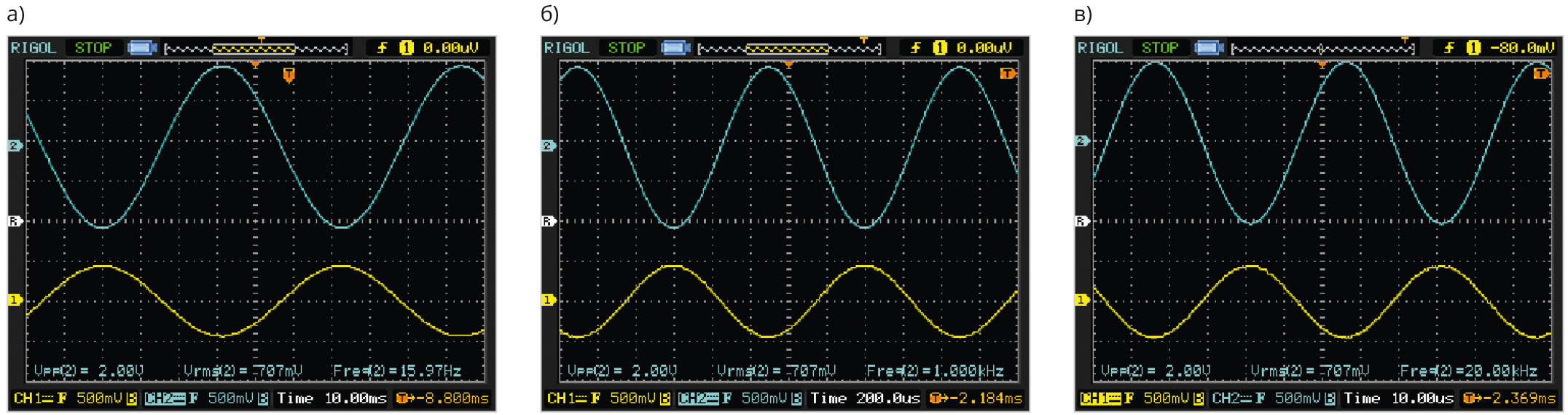1568x415 pixels.
Task: Click the rising edge trigger icon in panel б
Action: pos(915,48)
